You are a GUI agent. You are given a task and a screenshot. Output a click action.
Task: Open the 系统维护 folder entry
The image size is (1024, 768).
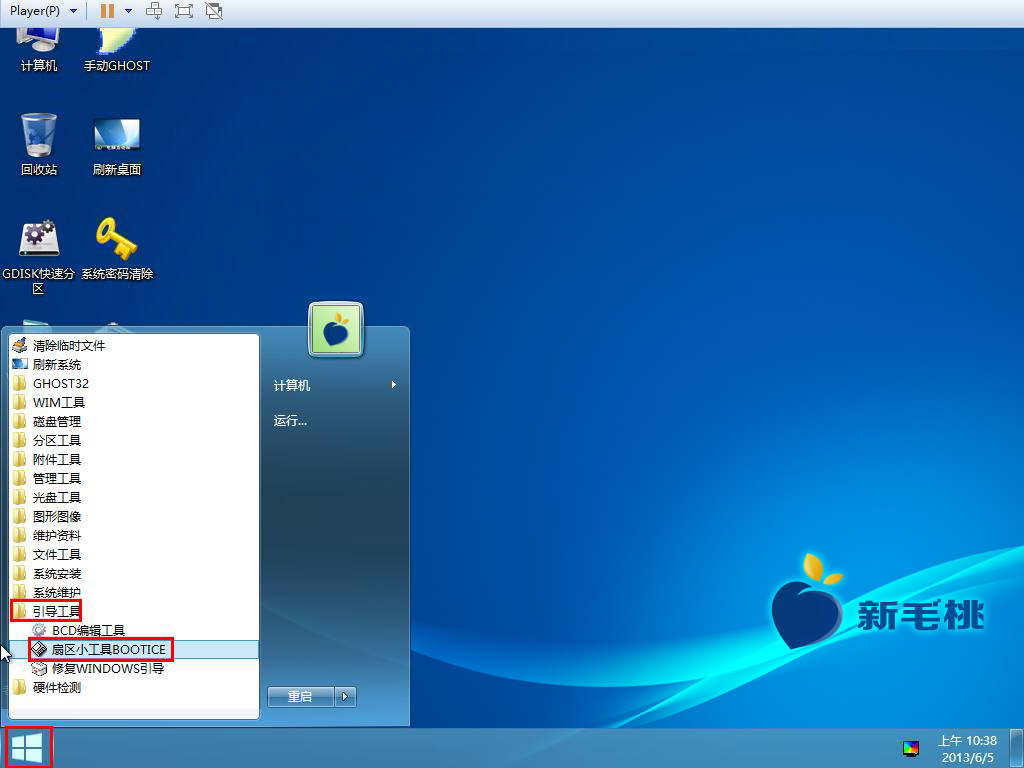[134, 592]
